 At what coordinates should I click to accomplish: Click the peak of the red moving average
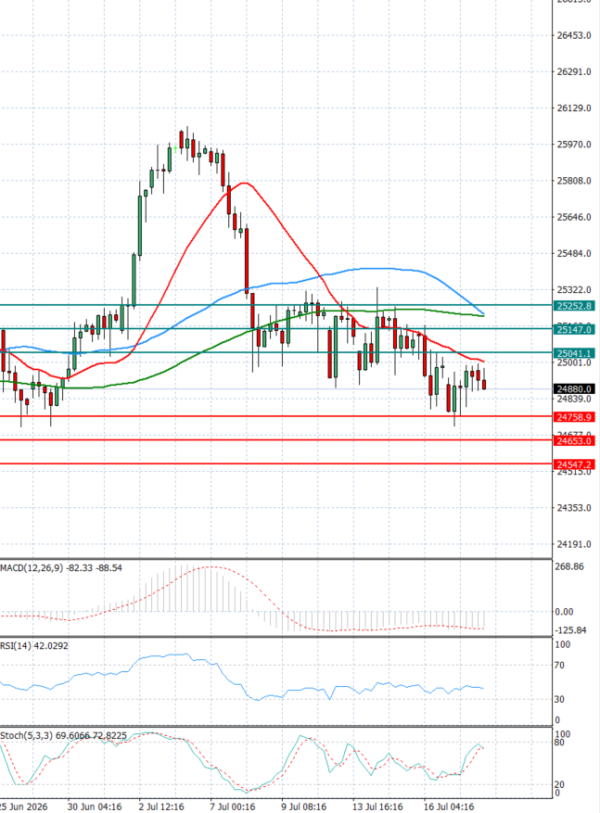pos(244,183)
